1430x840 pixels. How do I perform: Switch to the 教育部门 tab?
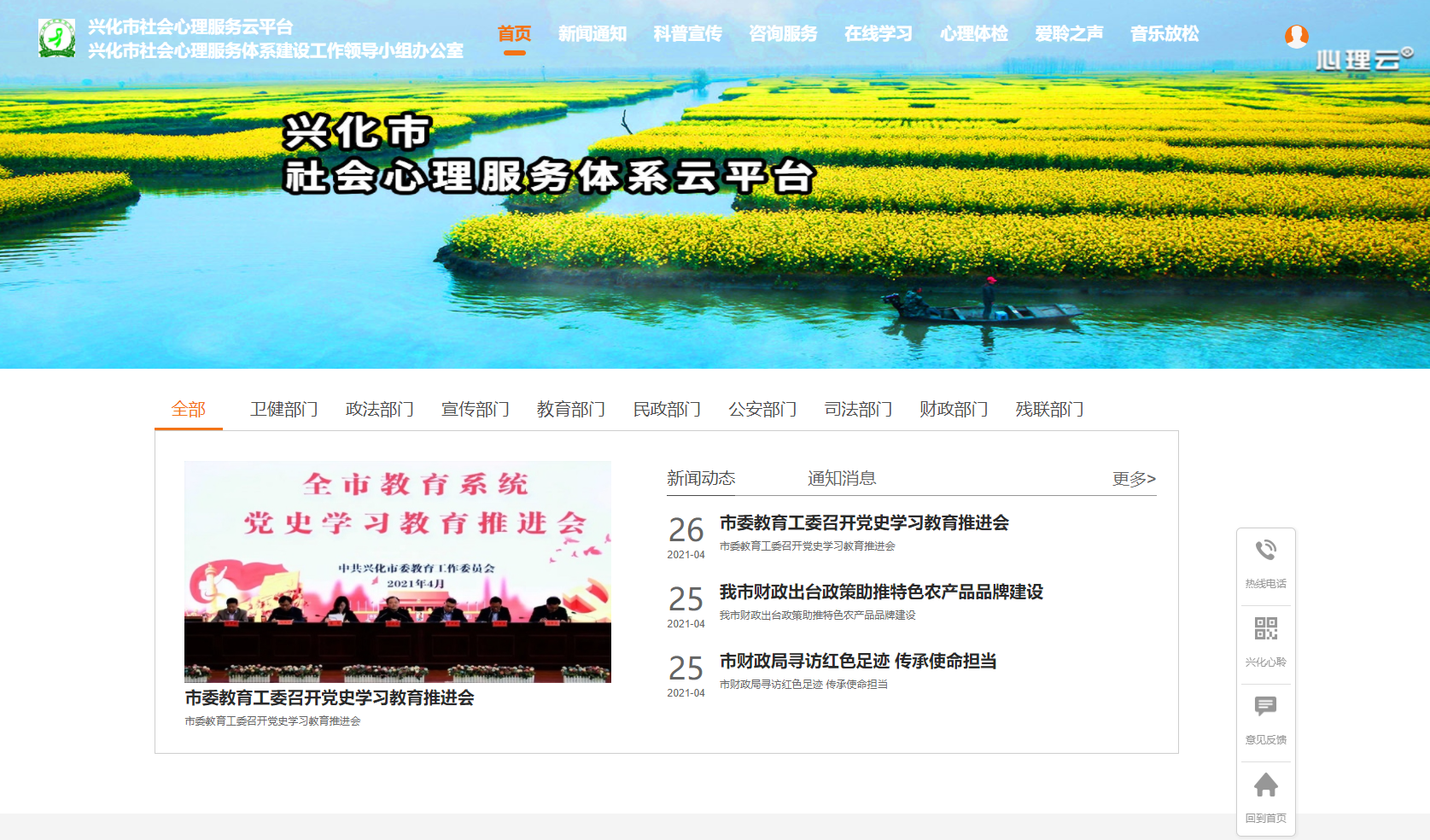tap(570, 410)
